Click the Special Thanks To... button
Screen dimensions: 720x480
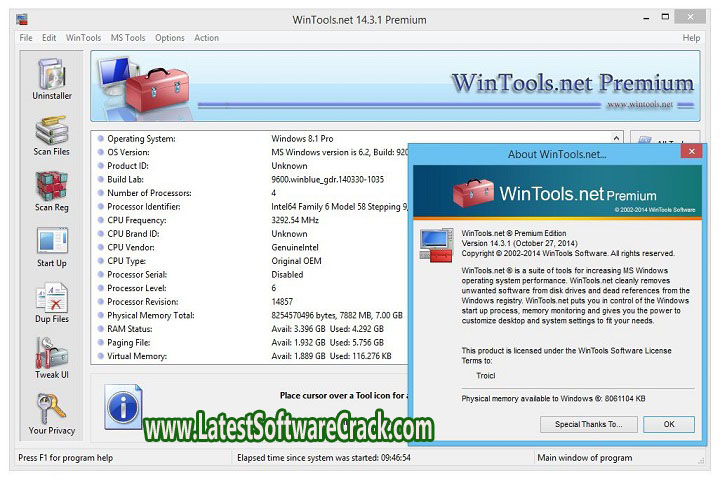(x=587, y=424)
